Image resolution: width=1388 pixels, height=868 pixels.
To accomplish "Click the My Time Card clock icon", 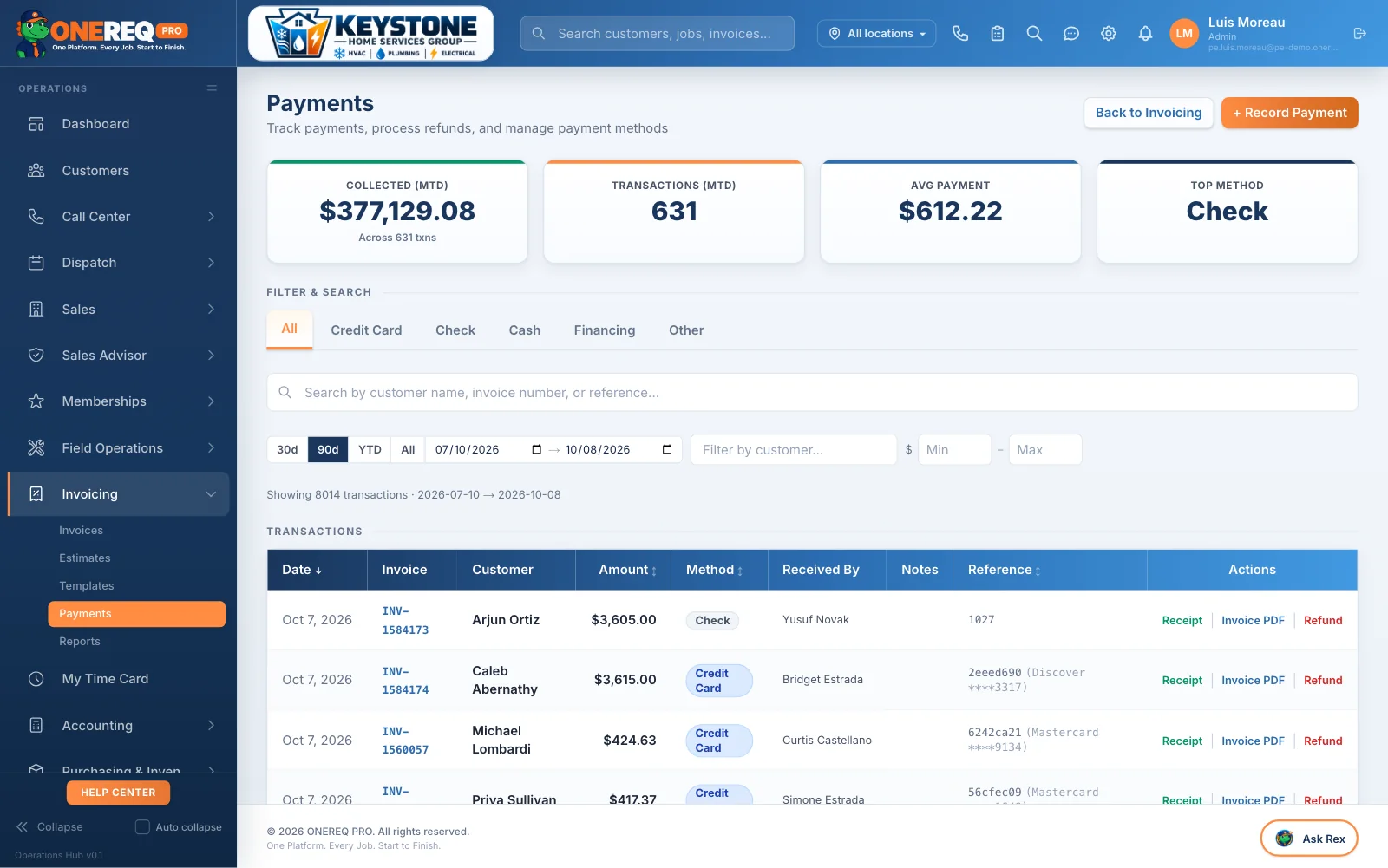I will click(36, 679).
